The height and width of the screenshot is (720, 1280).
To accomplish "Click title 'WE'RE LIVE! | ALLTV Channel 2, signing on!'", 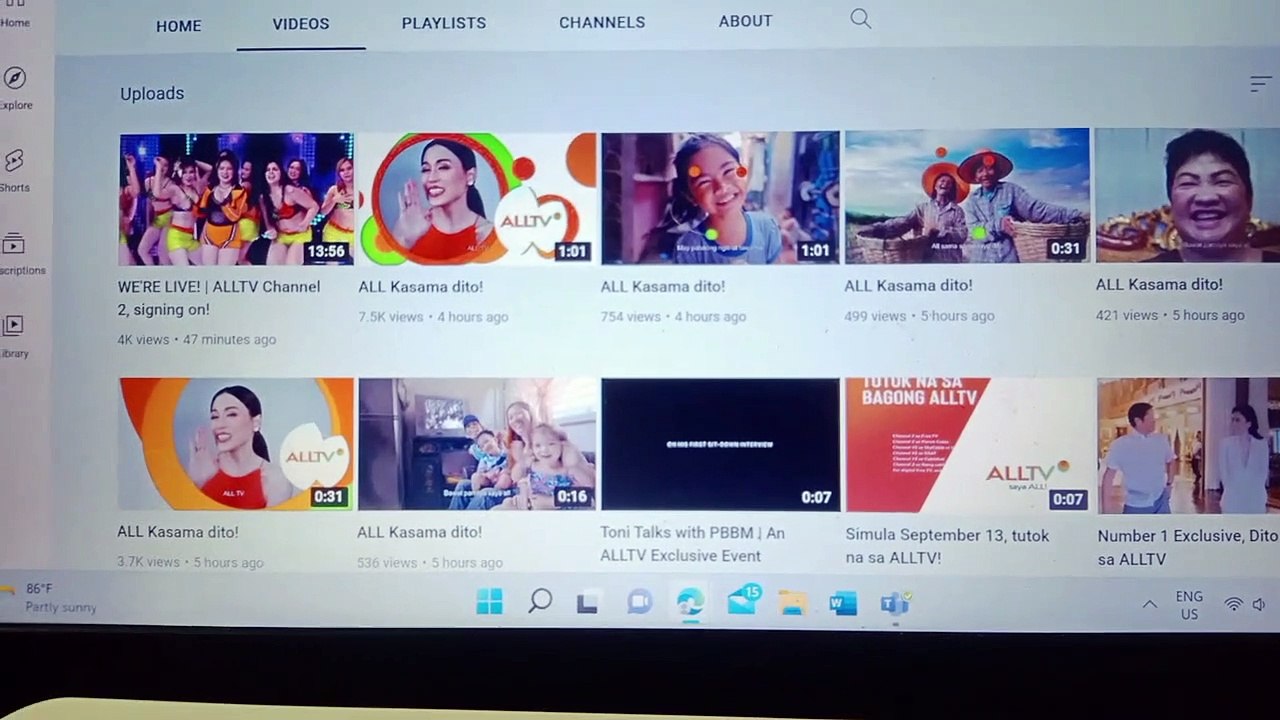I will pos(219,298).
